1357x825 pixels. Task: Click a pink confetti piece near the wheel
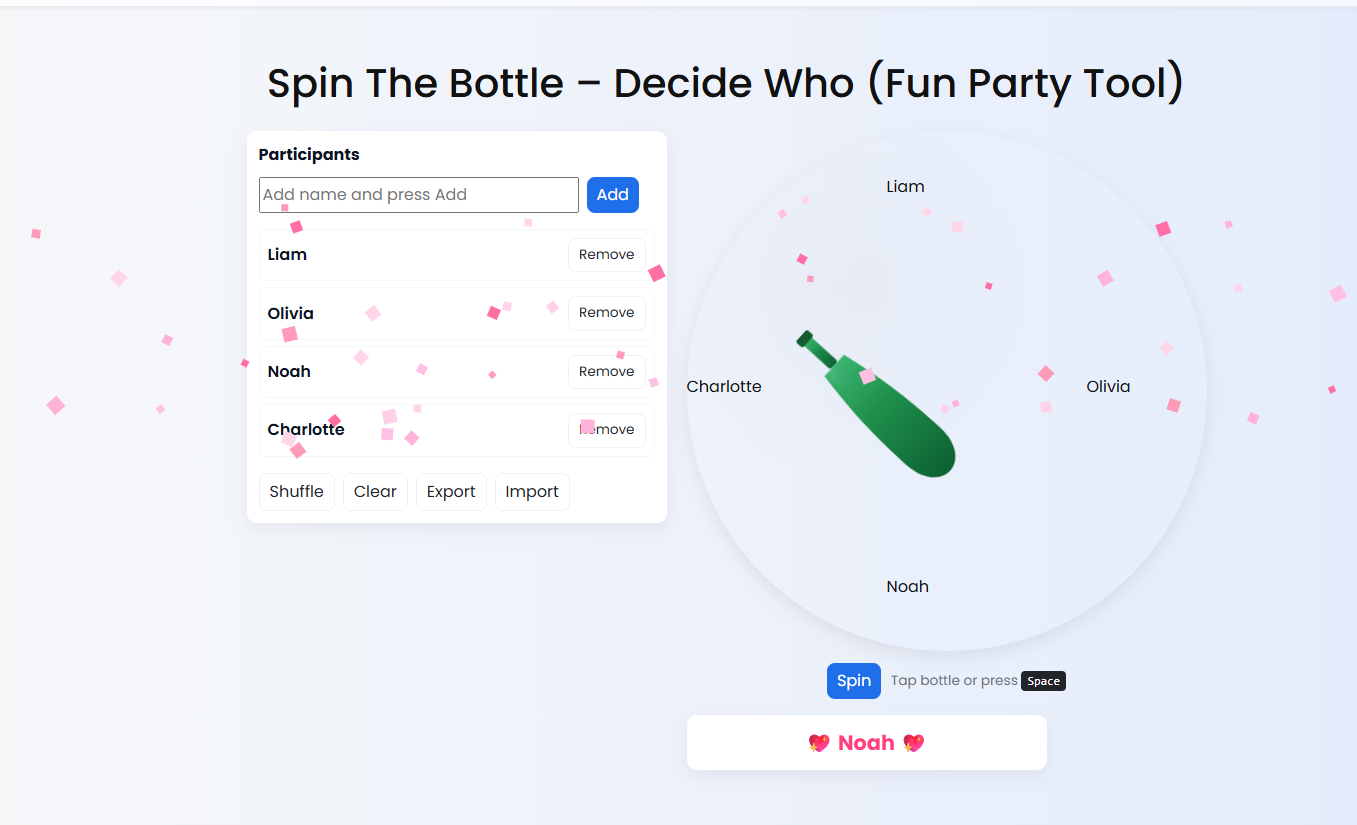1163,228
